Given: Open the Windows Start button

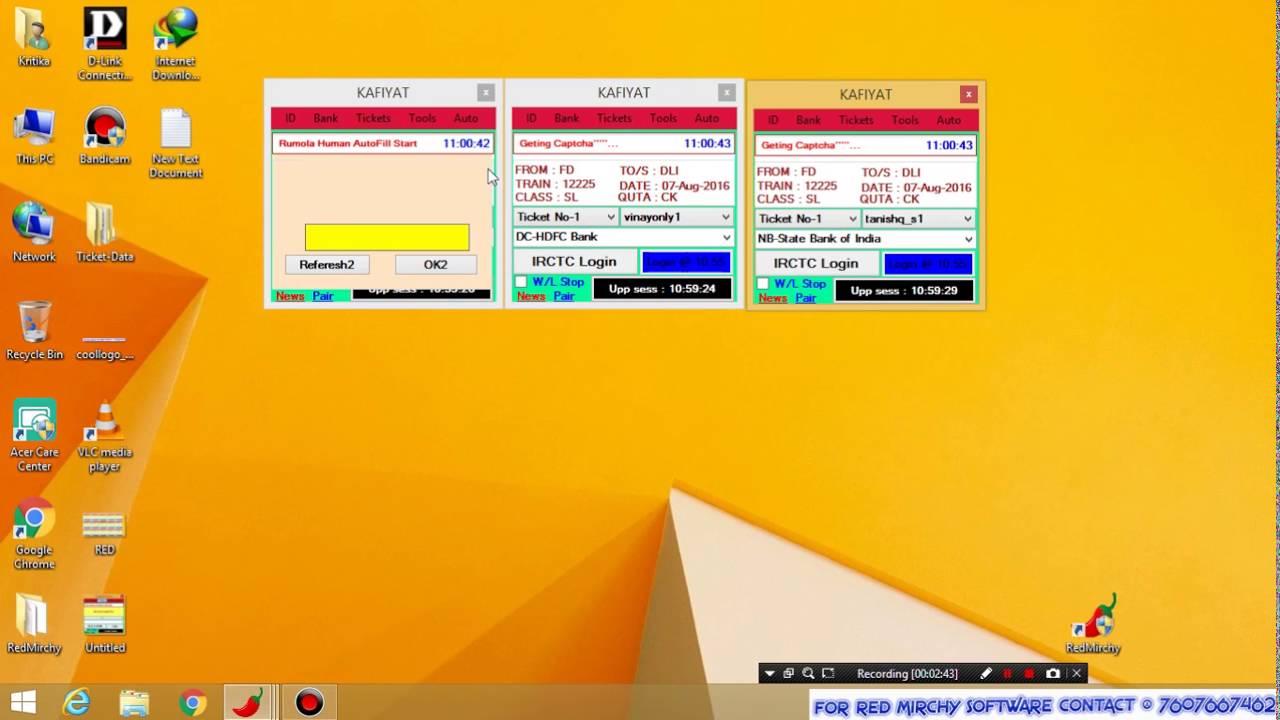Looking at the screenshot, I should (24, 703).
